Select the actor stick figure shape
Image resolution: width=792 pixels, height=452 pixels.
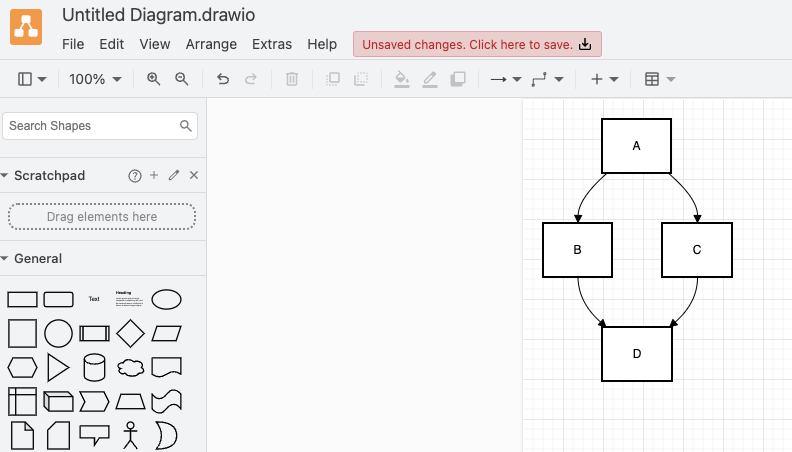(130, 436)
